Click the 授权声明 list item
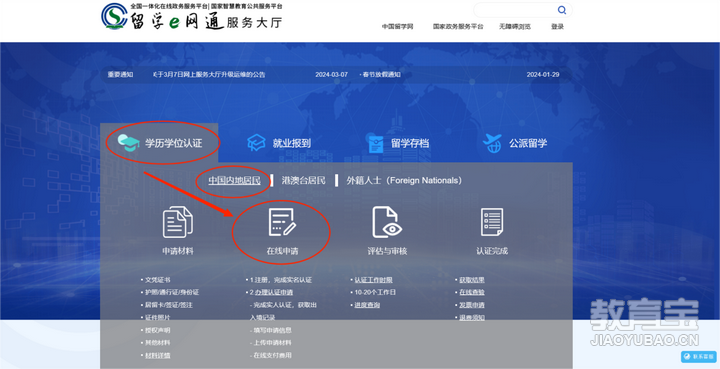The image size is (720, 369). [158, 330]
